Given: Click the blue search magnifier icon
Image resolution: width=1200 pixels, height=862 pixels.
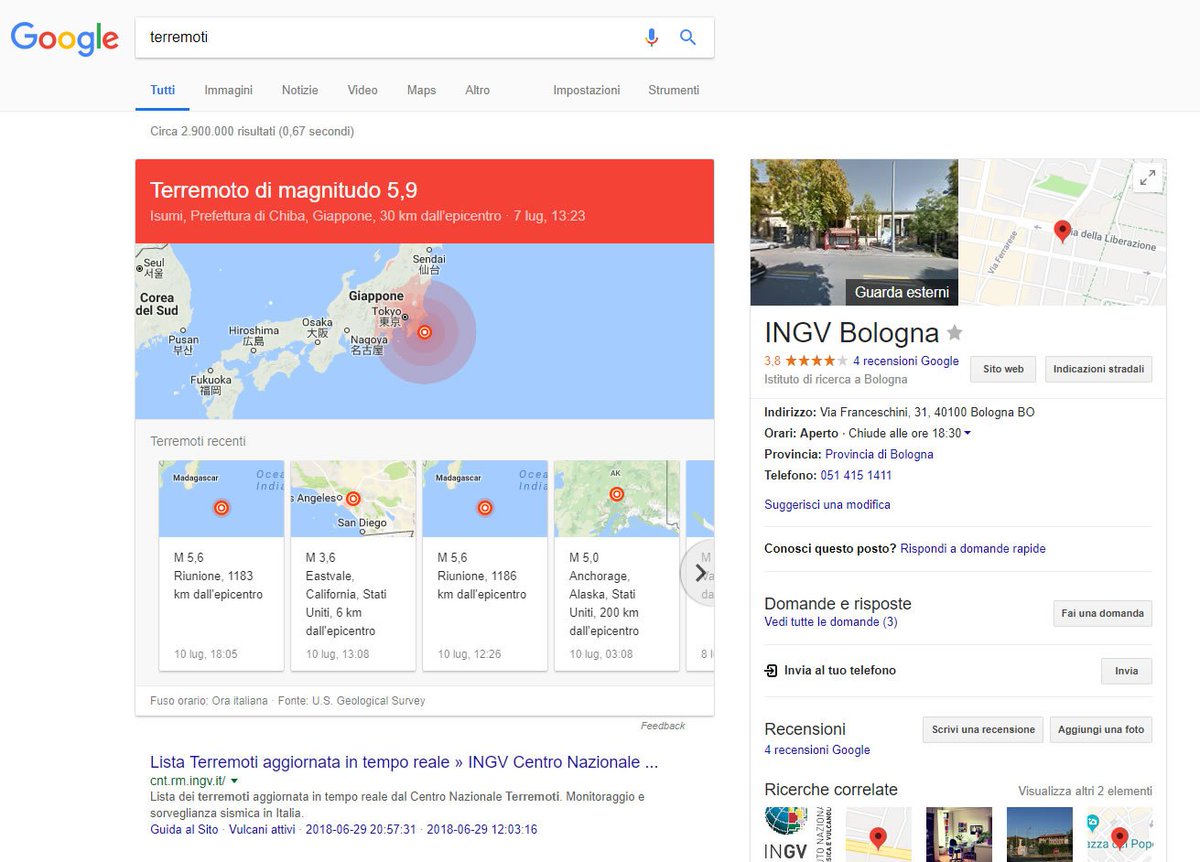Looking at the screenshot, I should [x=688, y=37].
